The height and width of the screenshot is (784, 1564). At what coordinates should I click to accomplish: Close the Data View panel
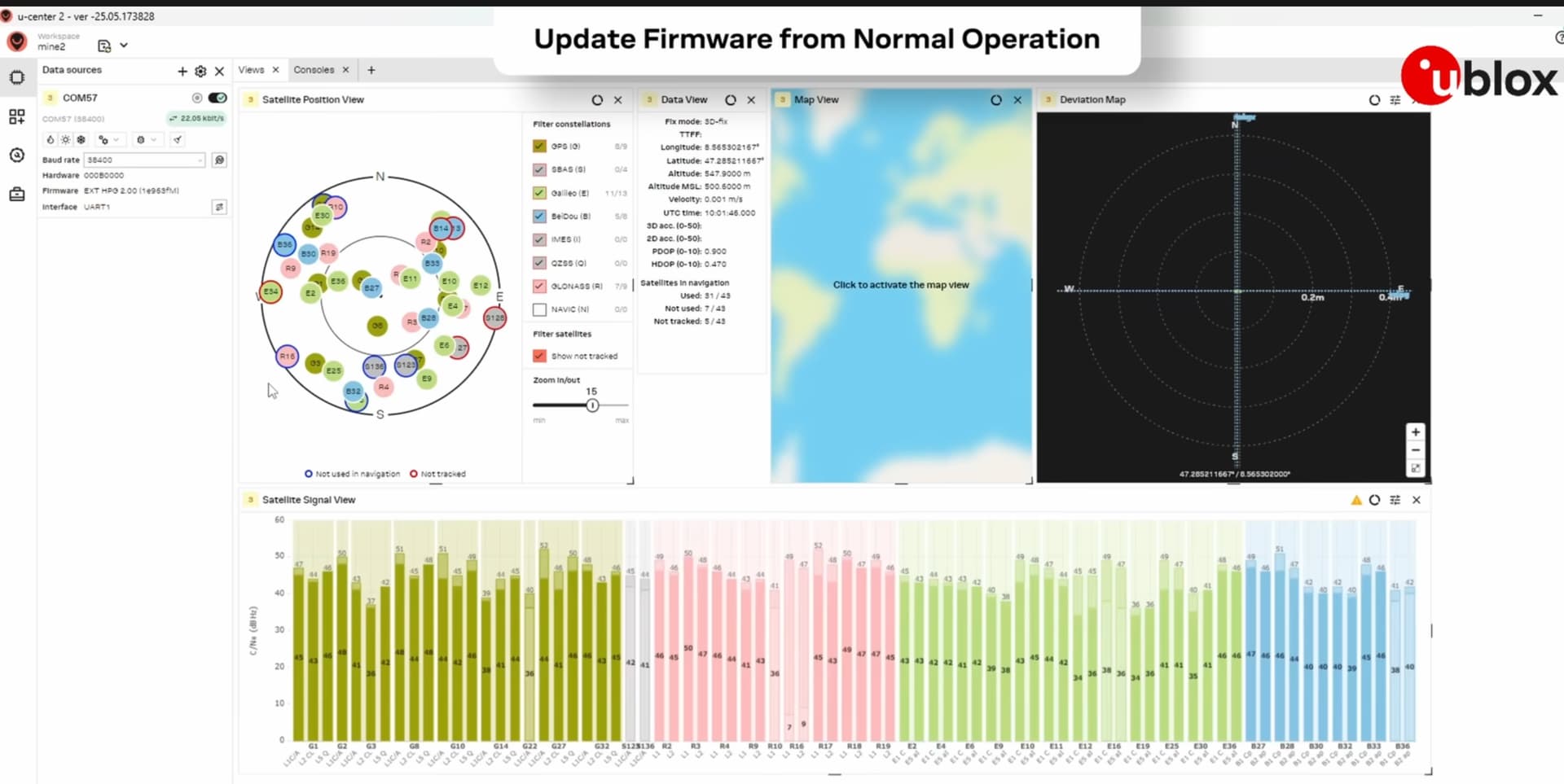pos(751,100)
